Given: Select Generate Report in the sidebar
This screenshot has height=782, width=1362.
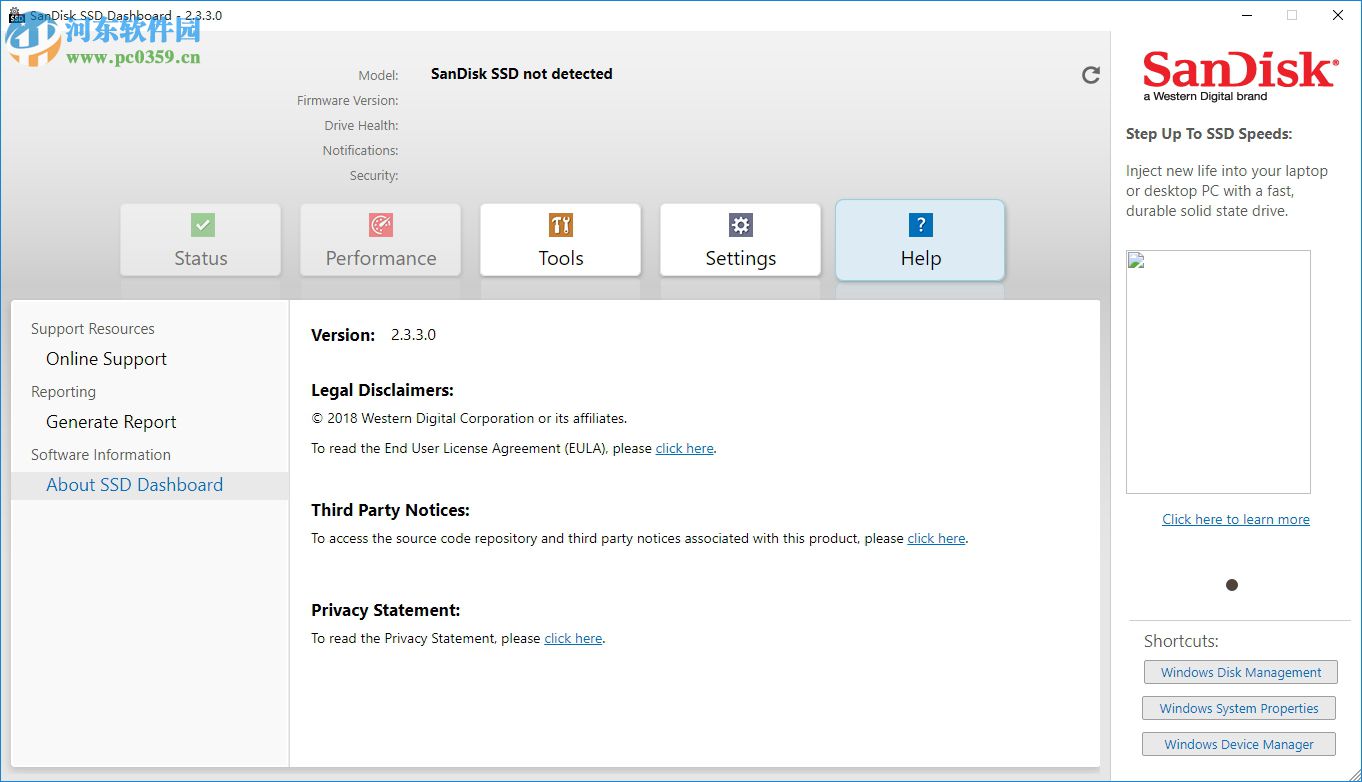Looking at the screenshot, I should 111,422.
